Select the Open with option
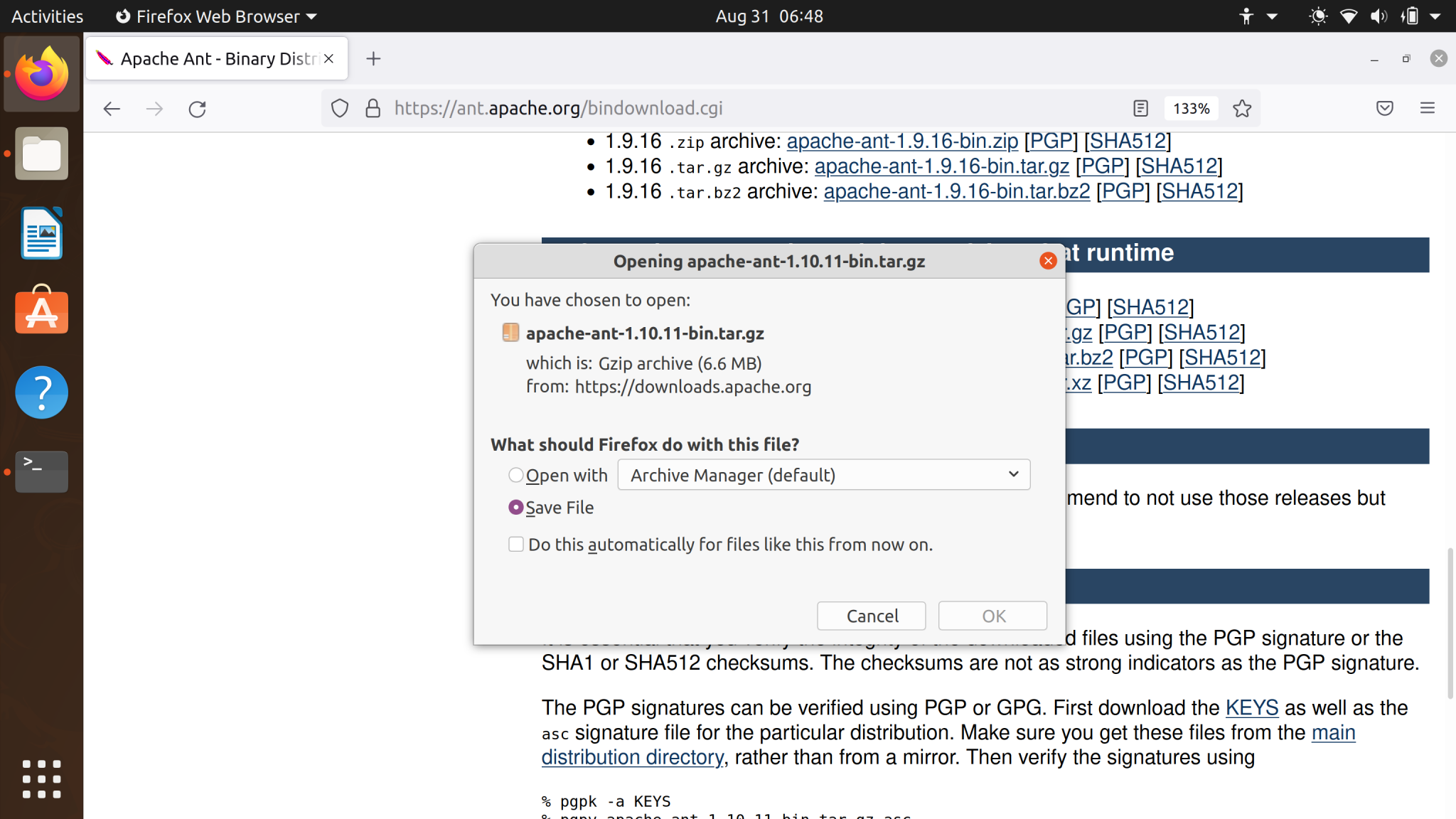 [515, 475]
